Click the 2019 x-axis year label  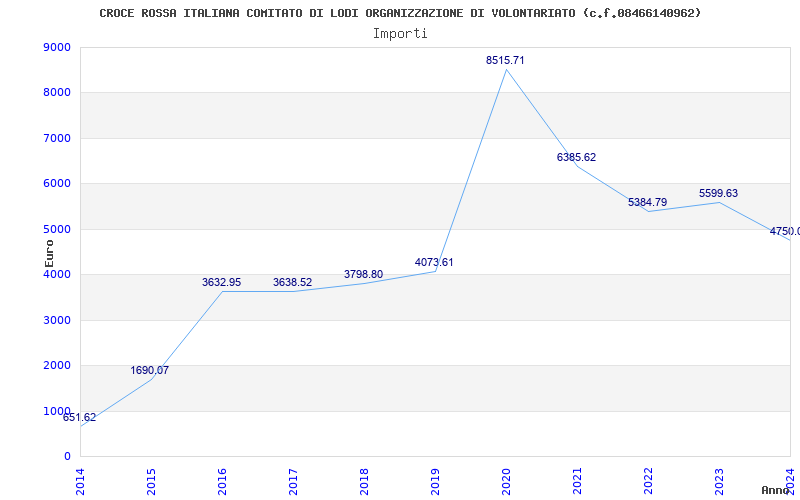(x=435, y=482)
